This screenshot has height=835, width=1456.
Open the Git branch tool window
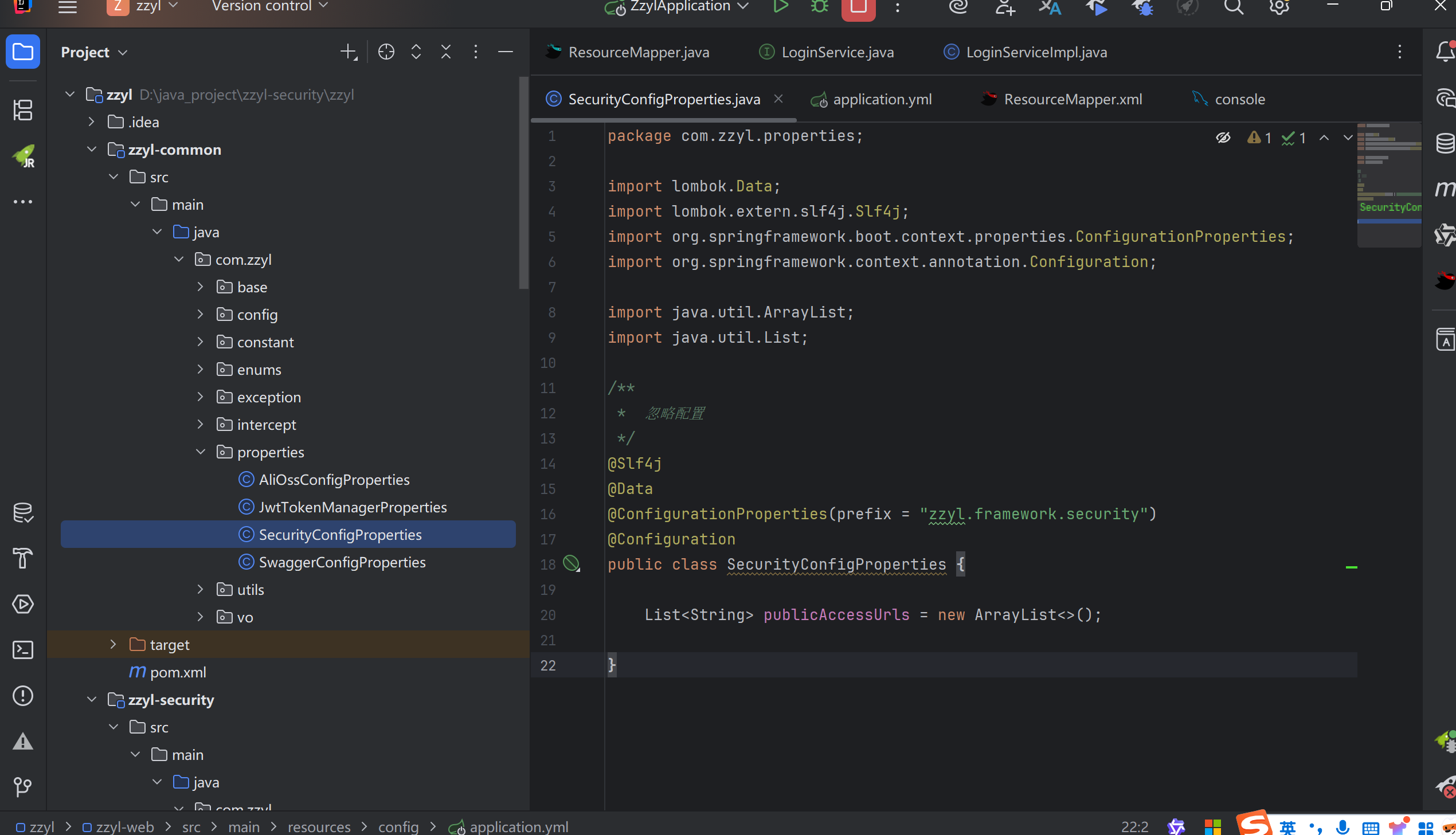point(23,787)
